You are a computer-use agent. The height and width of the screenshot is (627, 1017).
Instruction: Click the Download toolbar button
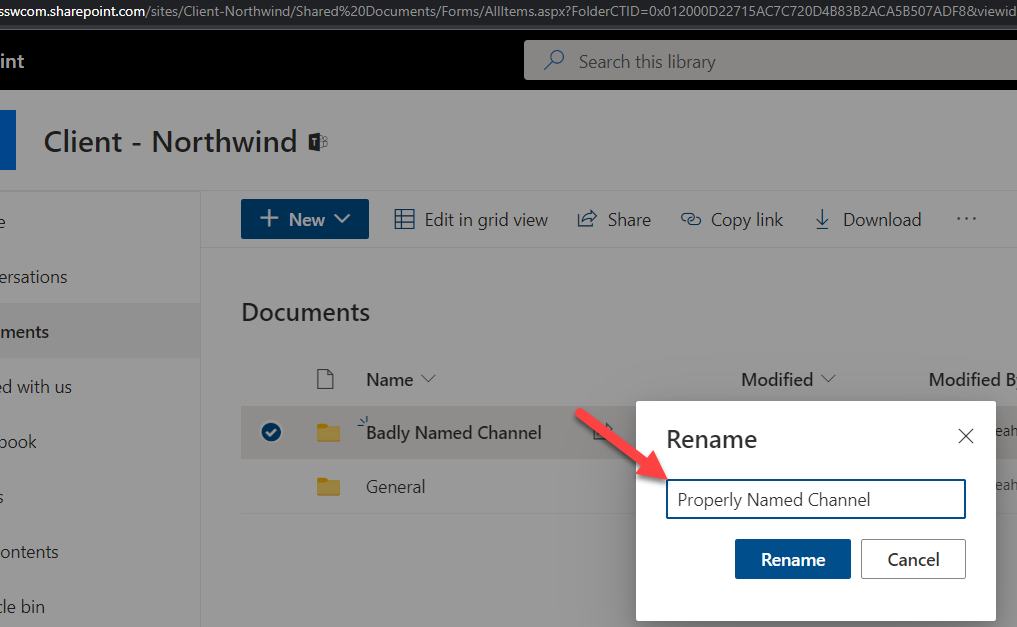click(x=867, y=220)
